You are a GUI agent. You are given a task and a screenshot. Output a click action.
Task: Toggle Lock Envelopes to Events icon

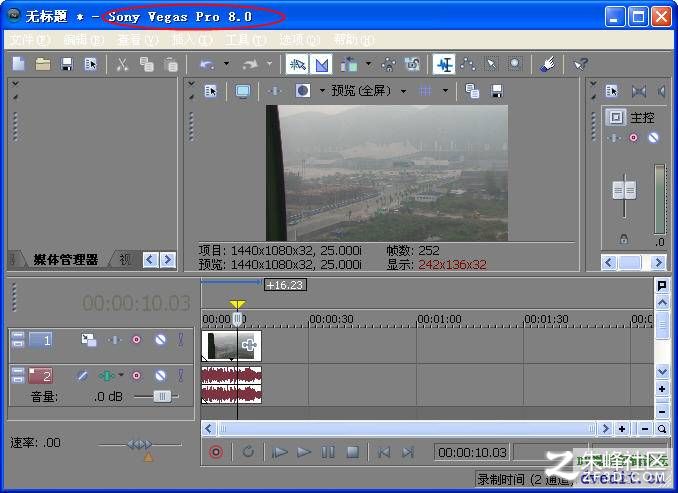point(388,64)
